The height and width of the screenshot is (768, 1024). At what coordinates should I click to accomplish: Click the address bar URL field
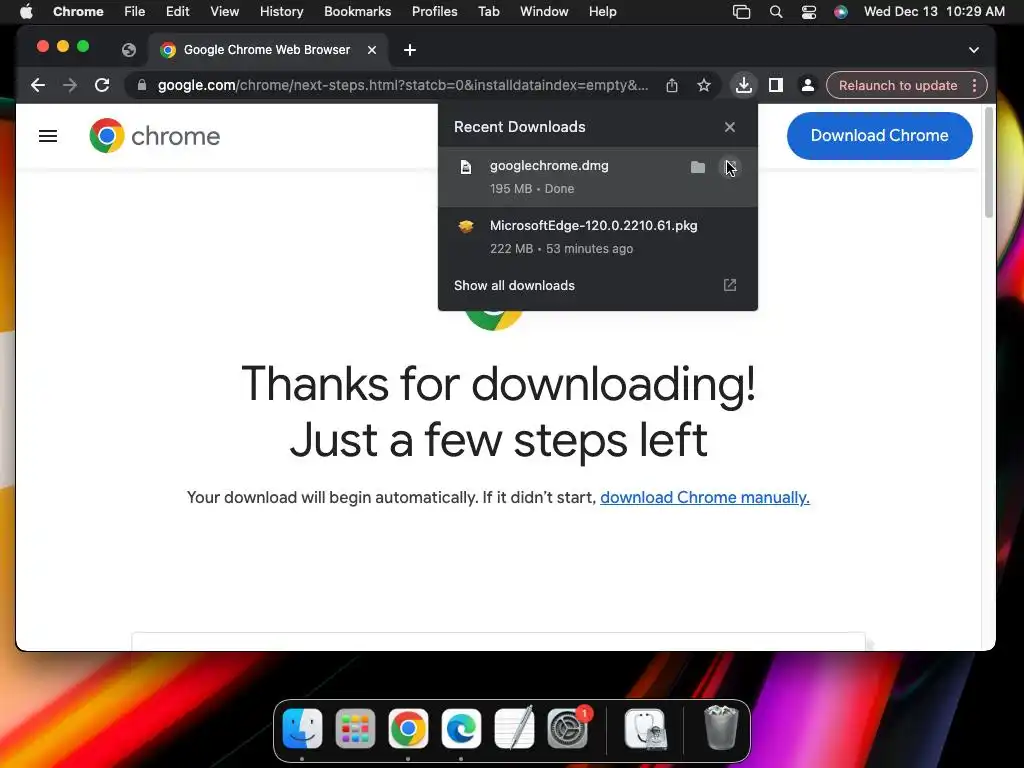point(403,86)
